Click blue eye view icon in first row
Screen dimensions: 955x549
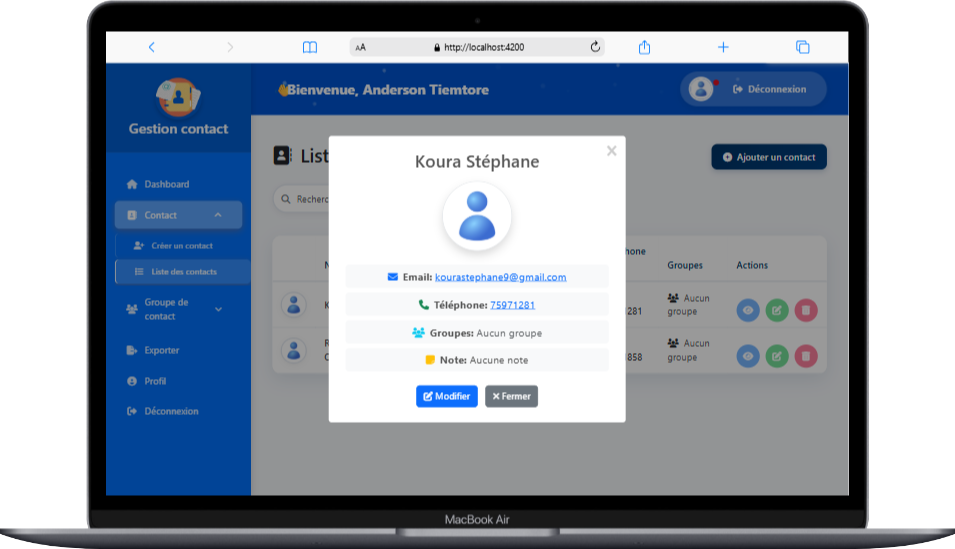click(x=748, y=310)
